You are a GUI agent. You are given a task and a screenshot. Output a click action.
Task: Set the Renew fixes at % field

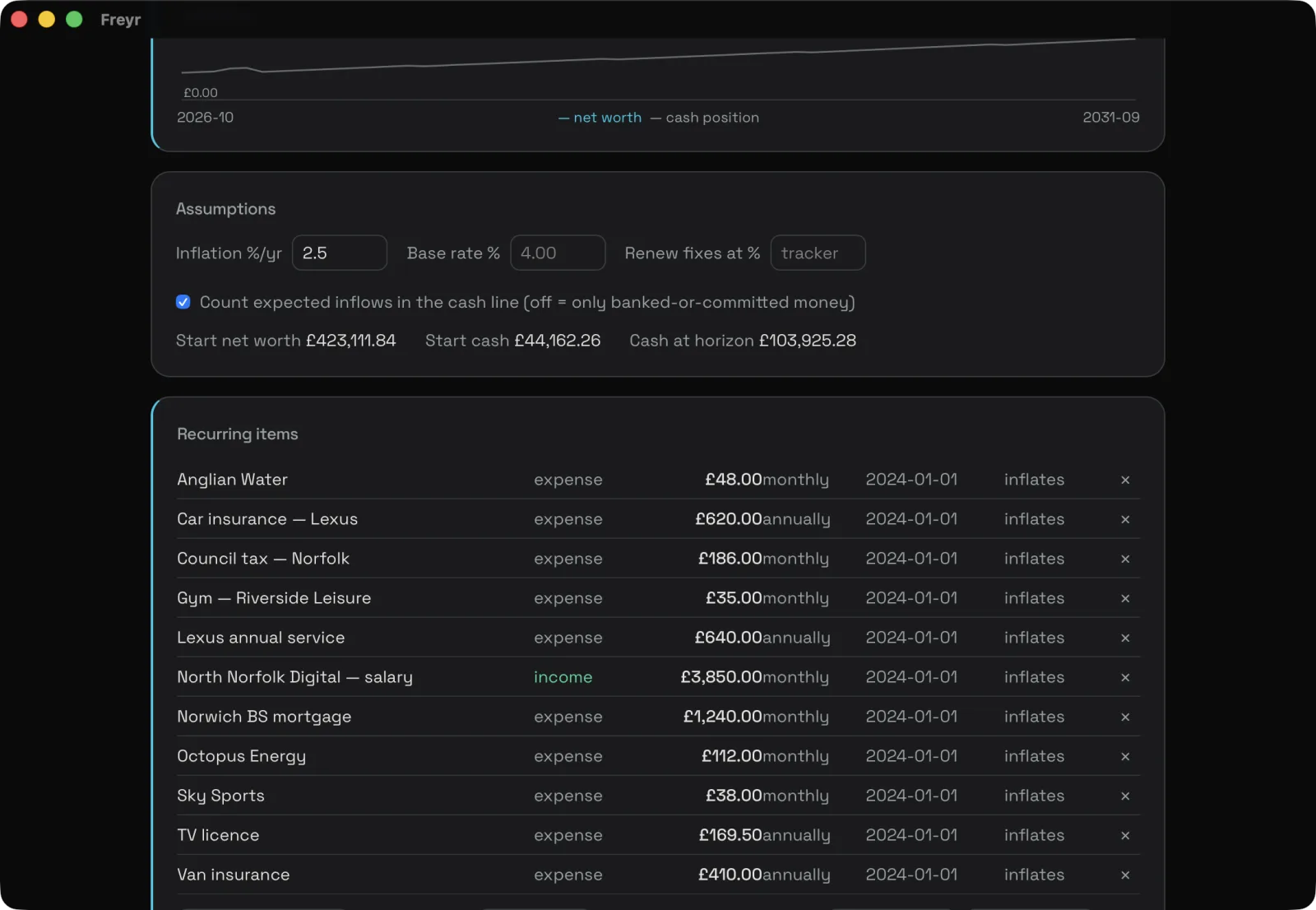pos(818,253)
